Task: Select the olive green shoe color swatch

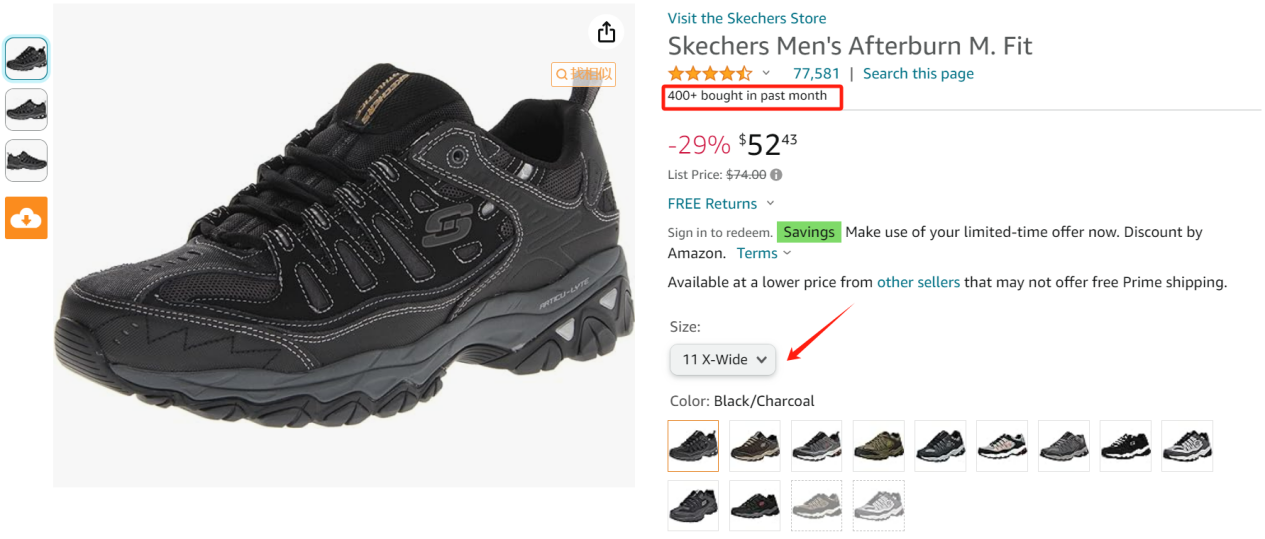Action: point(879,446)
